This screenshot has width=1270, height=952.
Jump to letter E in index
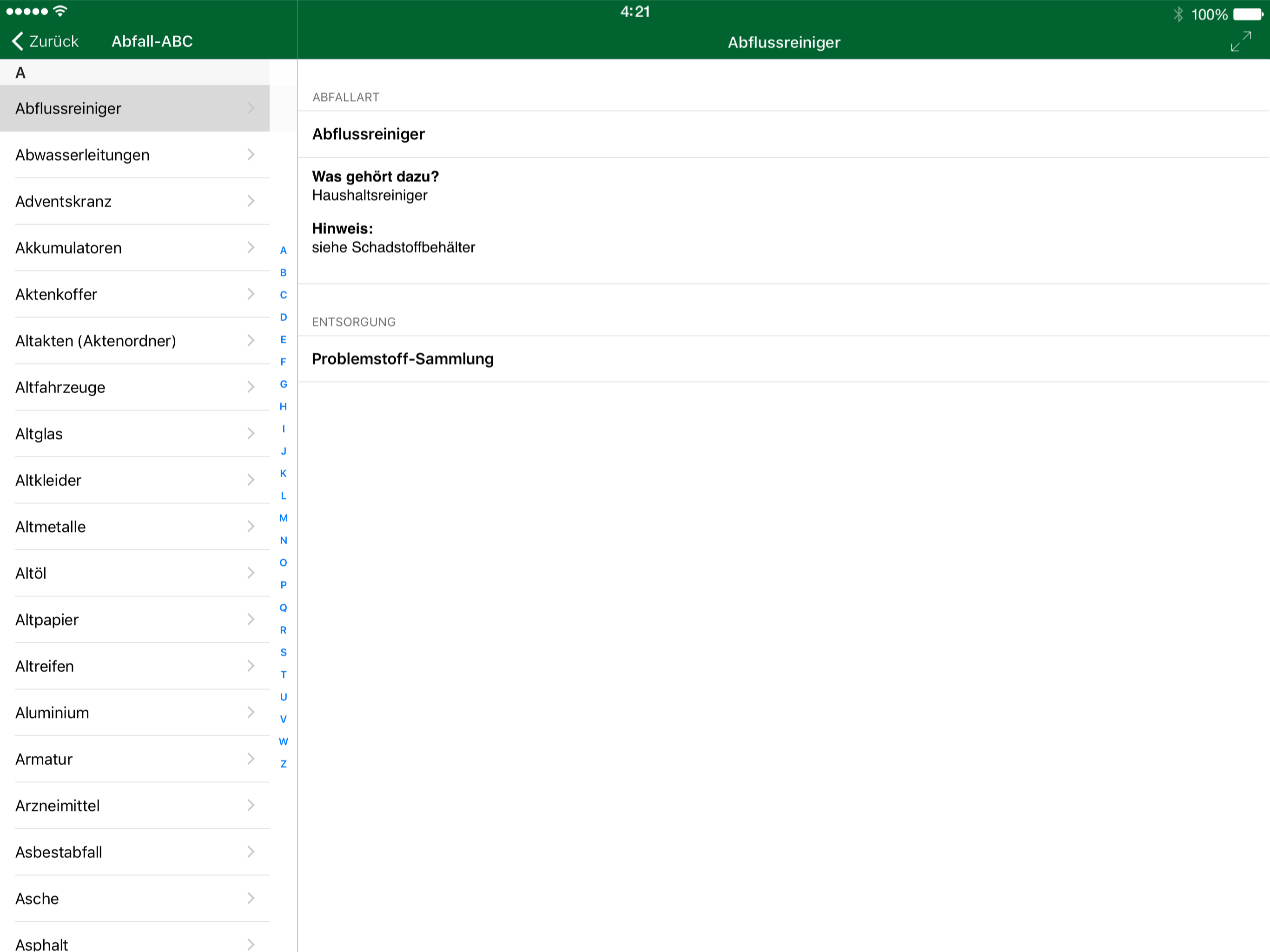(283, 340)
